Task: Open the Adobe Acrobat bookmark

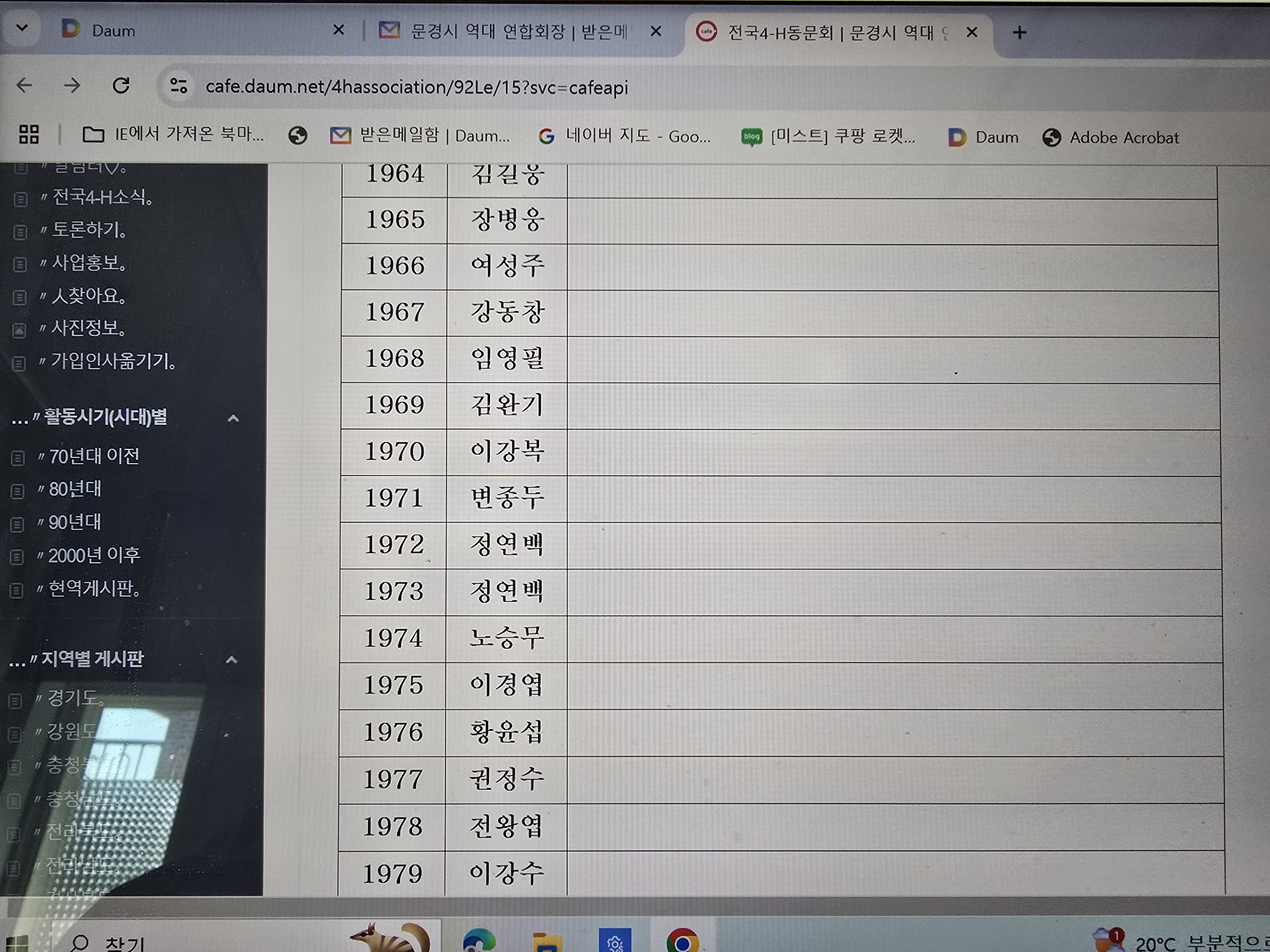Action: tap(1110, 138)
